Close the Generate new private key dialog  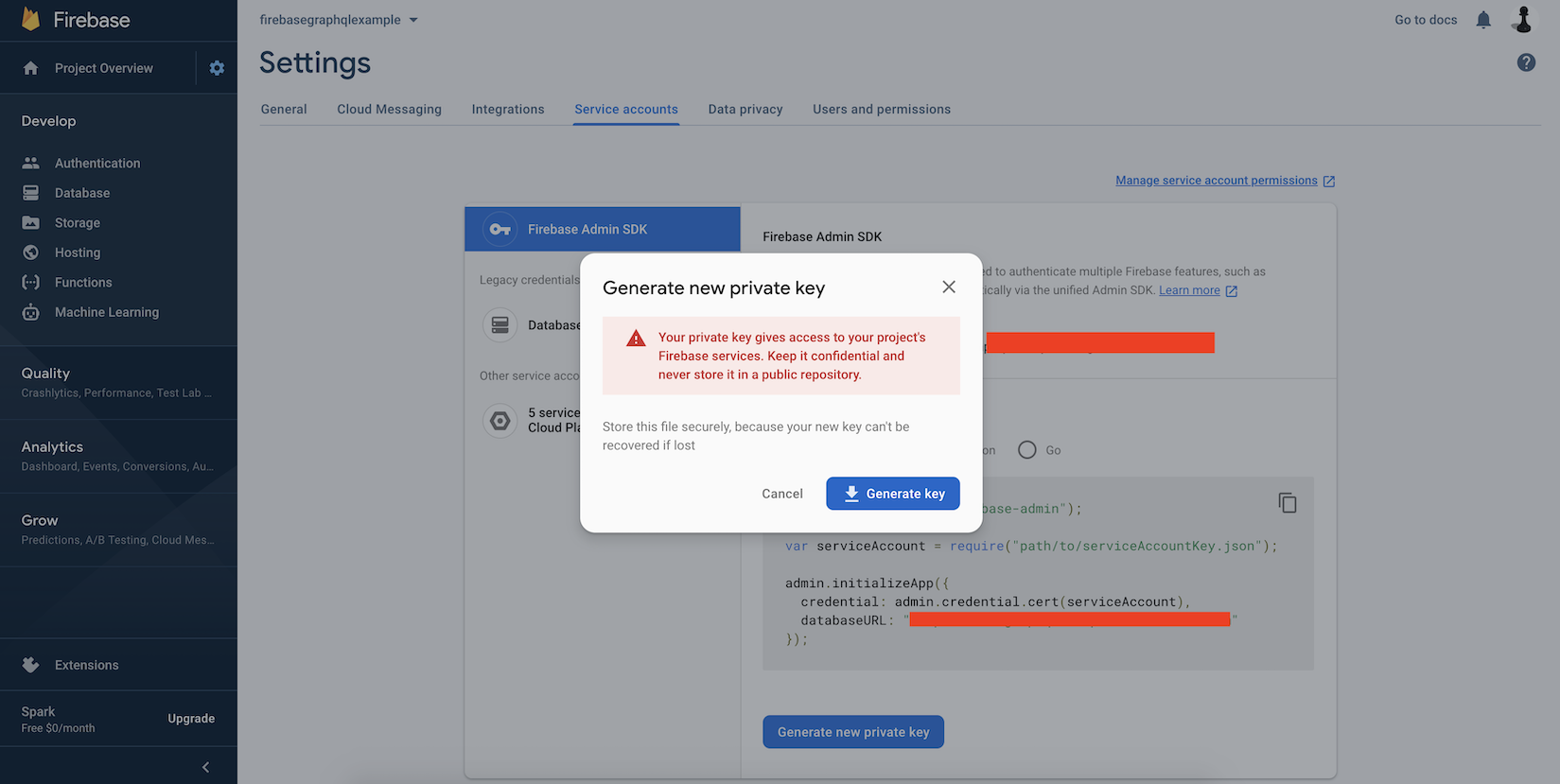[x=949, y=287]
